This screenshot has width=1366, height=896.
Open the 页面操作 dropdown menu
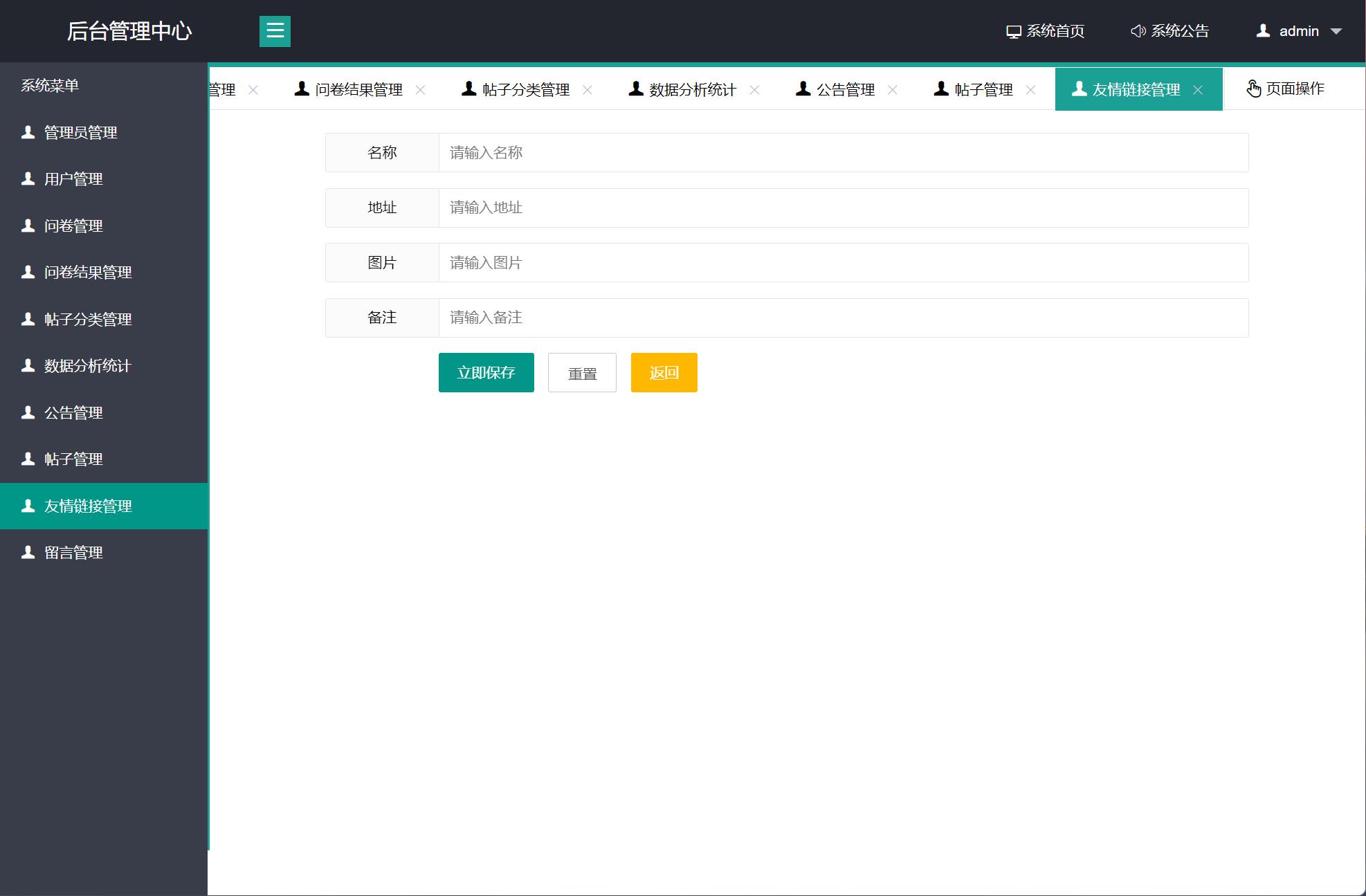pos(1285,89)
